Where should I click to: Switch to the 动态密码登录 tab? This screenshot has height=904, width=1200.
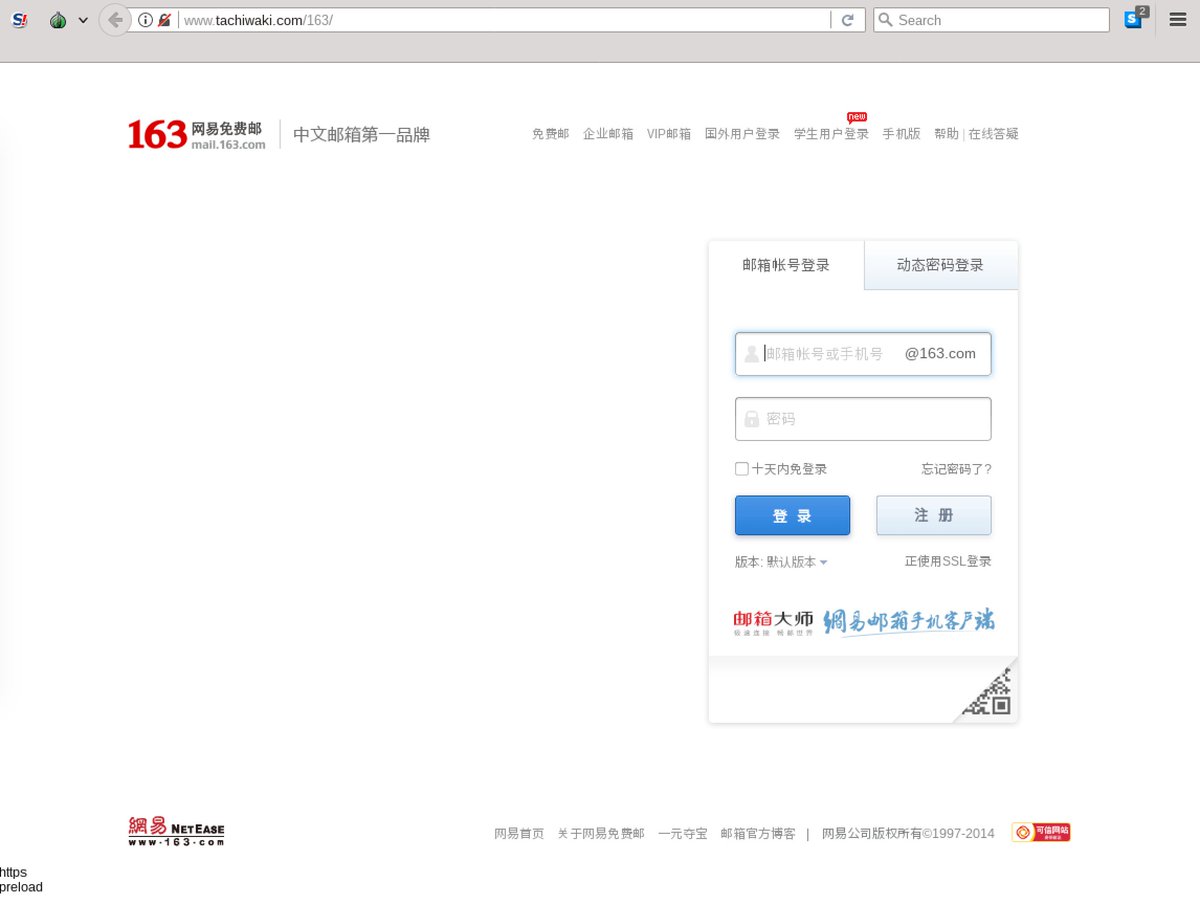(x=940, y=265)
